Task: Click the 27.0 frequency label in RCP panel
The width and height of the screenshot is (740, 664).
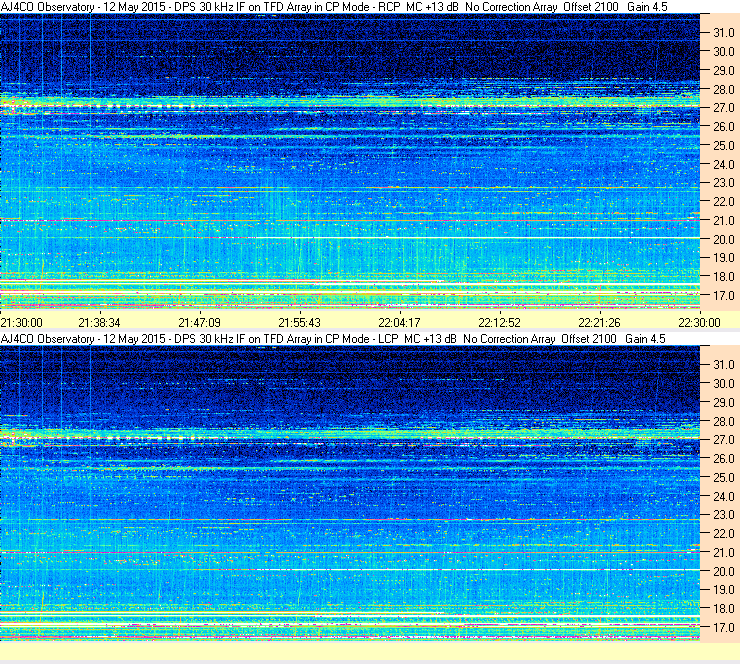Action: point(723,108)
